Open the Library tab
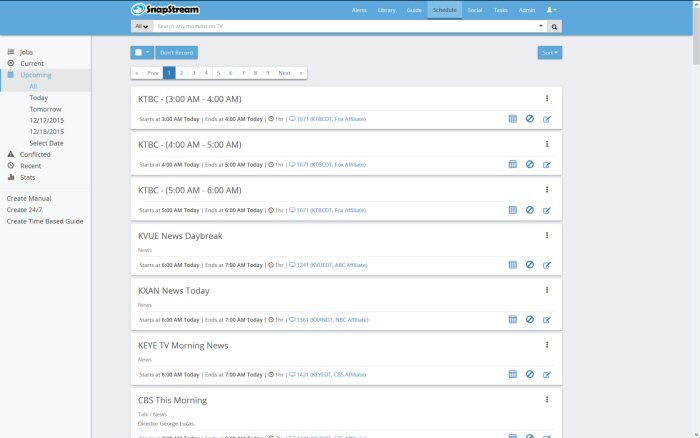Viewport: 700px width, 438px height. tap(386, 10)
